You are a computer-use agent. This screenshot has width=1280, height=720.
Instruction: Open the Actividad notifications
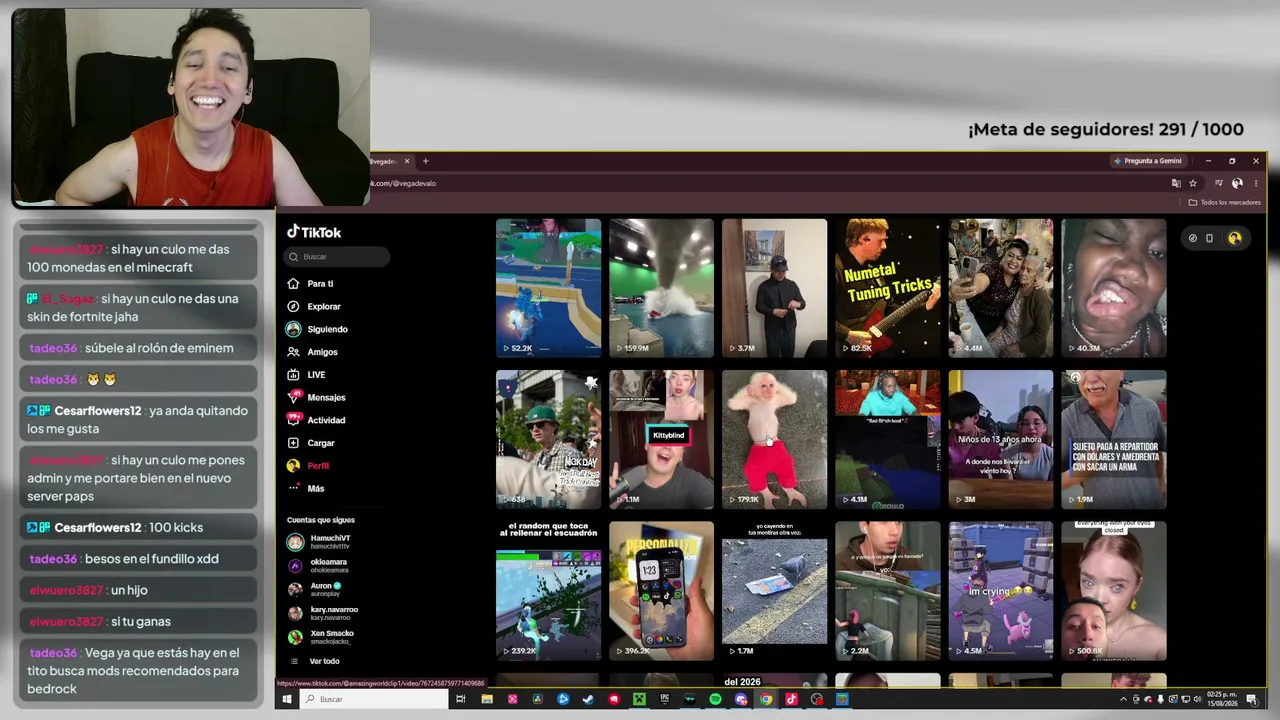[316, 420]
